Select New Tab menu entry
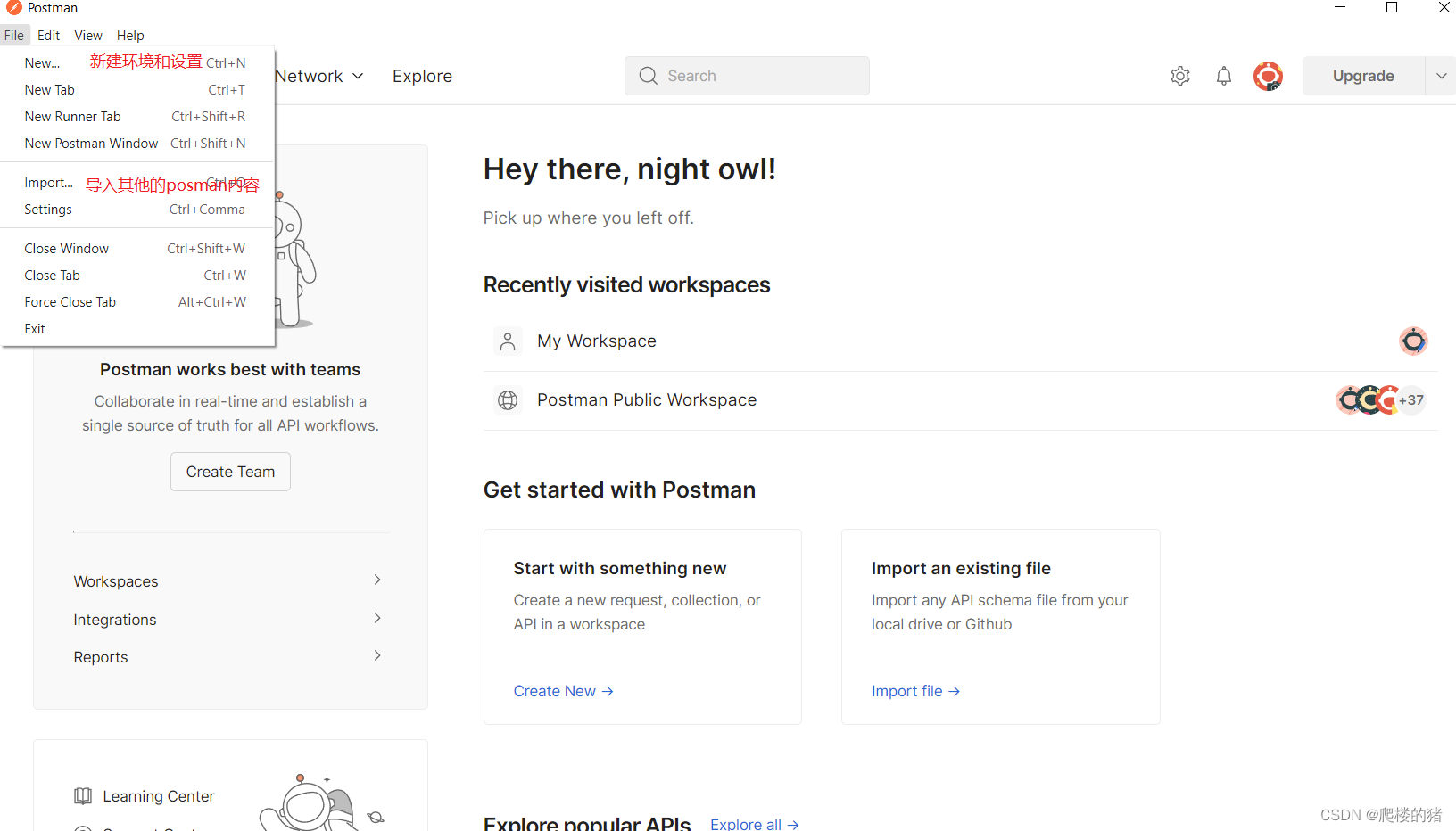This screenshot has width=1456, height=831. (136, 90)
